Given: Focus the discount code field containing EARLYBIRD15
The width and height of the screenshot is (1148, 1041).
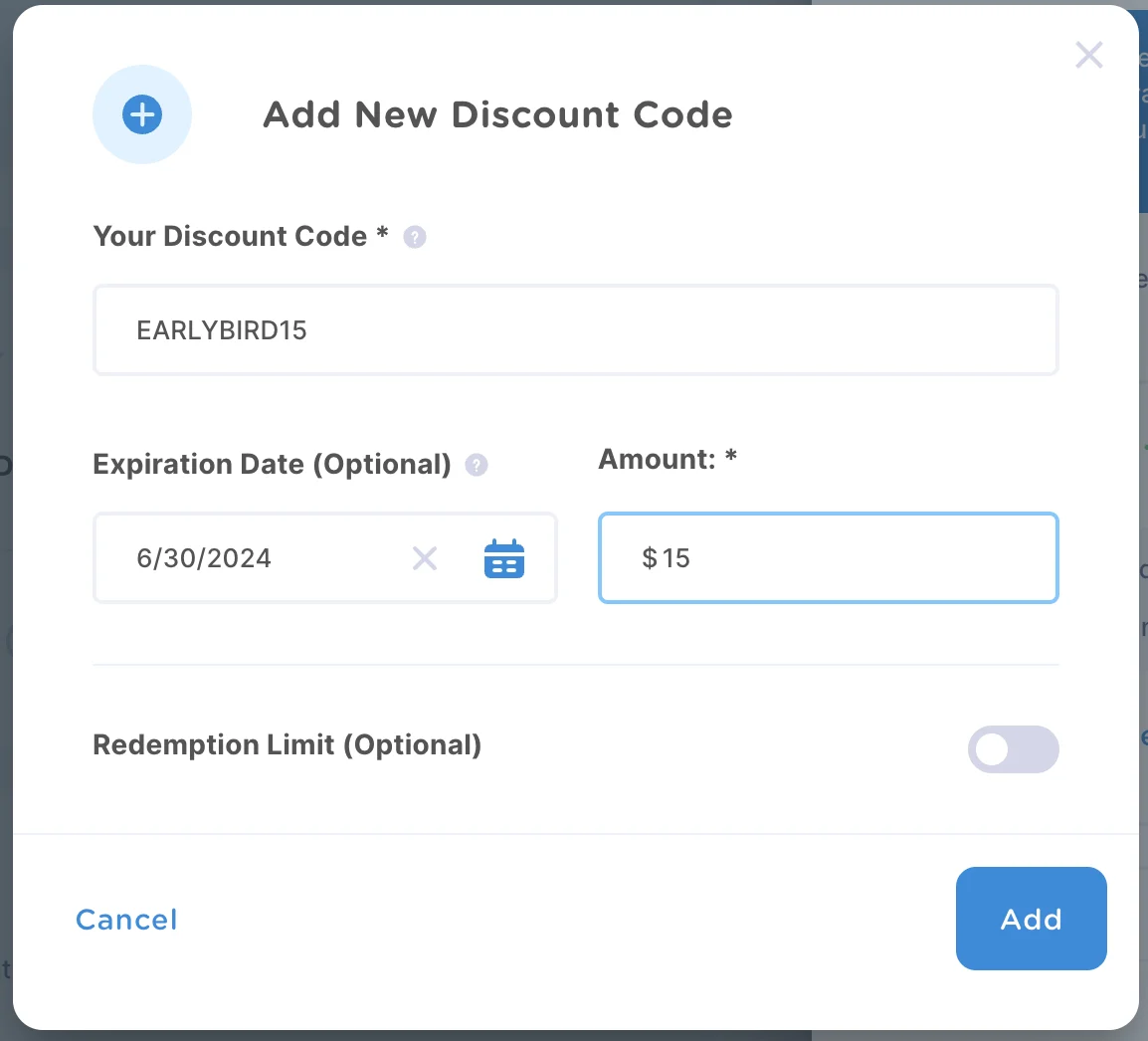Looking at the screenshot, I should (575, 330).
